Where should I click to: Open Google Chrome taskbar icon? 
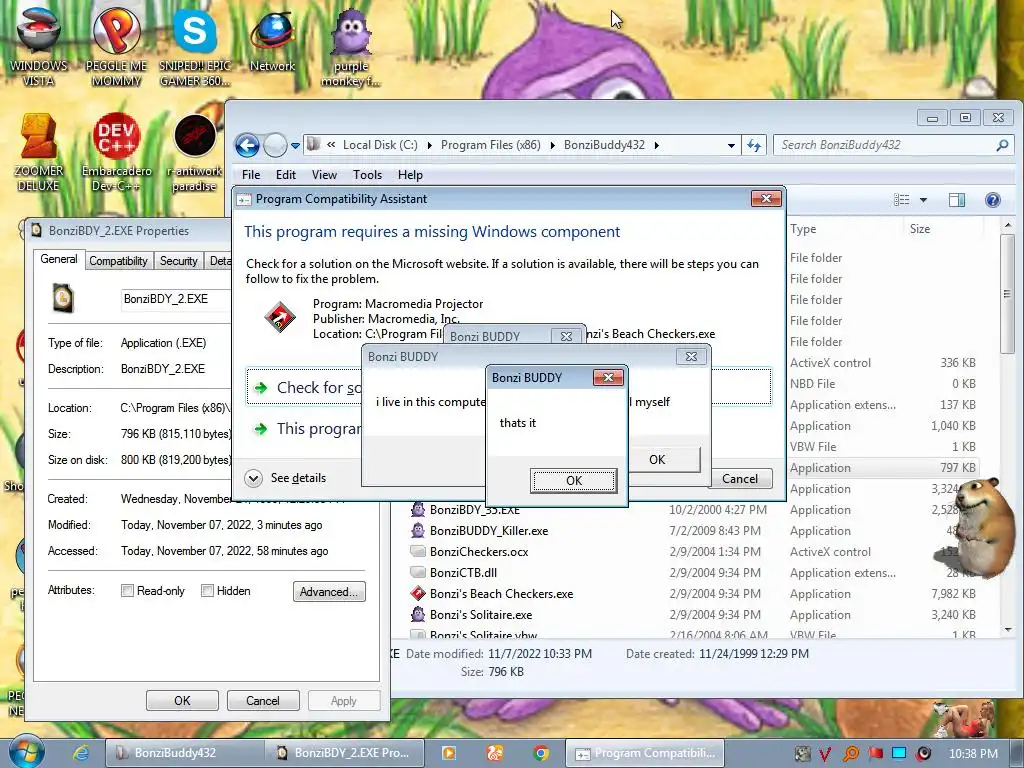[x=541, y=753]
